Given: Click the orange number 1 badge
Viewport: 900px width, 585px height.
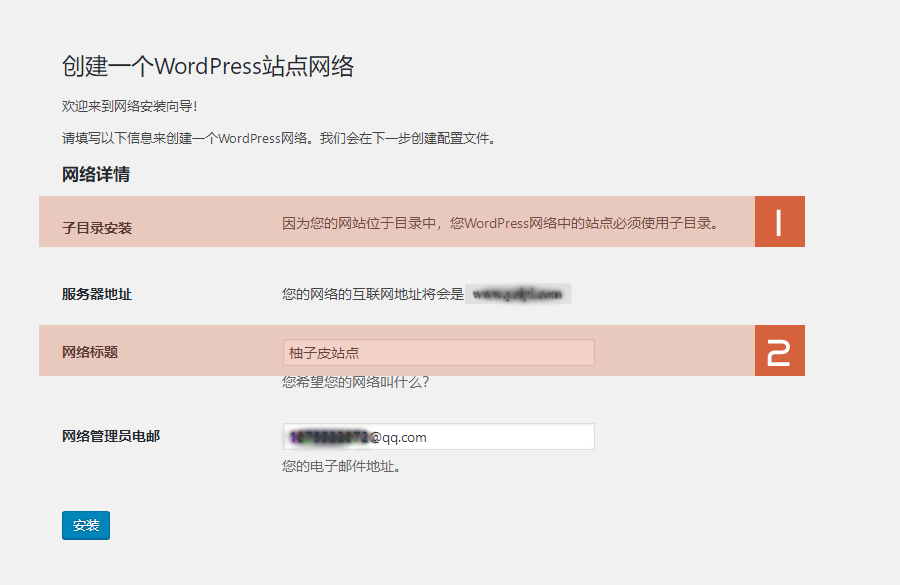Looking at the screenshot, I should coord(779,222).
